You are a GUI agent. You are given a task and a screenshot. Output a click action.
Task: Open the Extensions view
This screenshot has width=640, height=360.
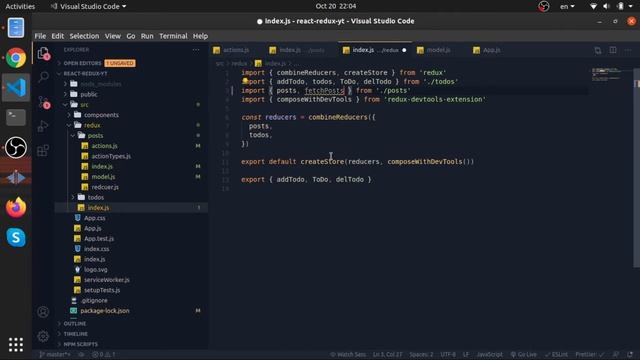(x=43, y=150)
